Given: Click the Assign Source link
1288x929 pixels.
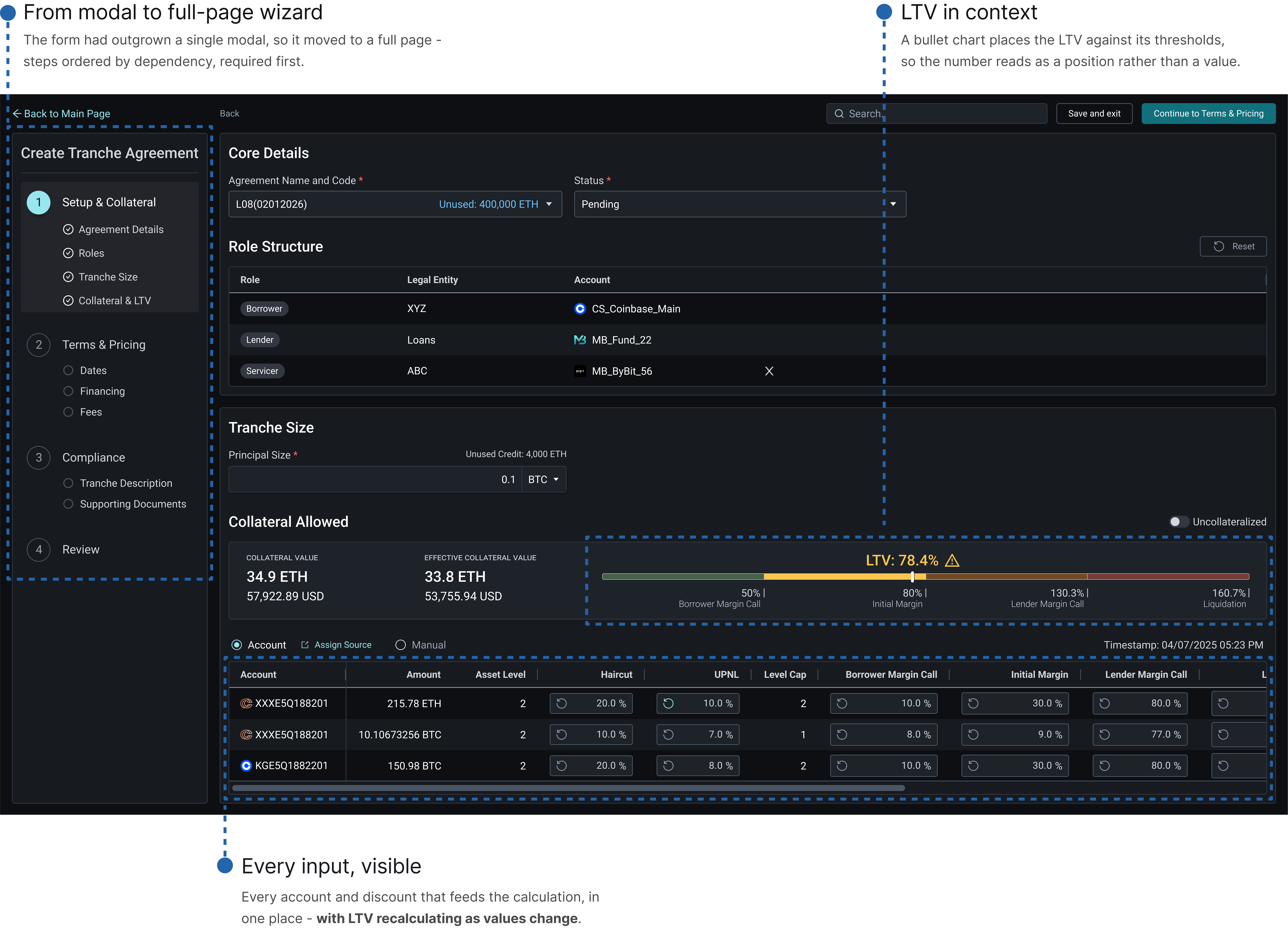Looking at the screenshot, I should pos(343,645).
